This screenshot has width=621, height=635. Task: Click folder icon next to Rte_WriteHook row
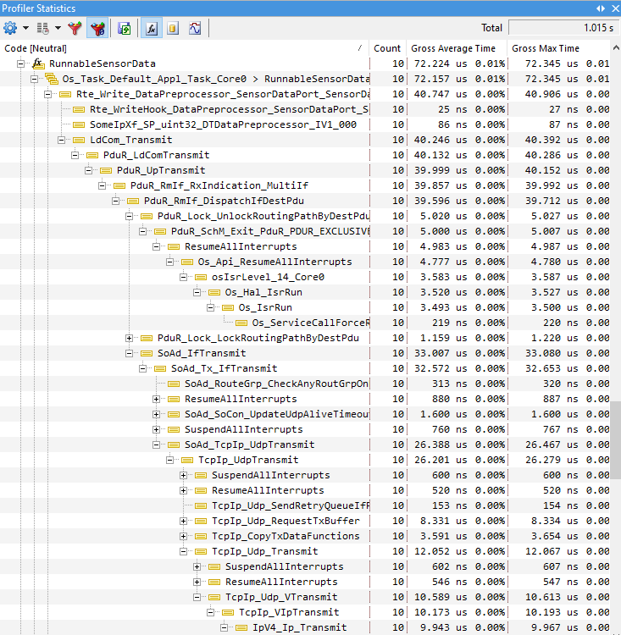(x=79, y=109)
